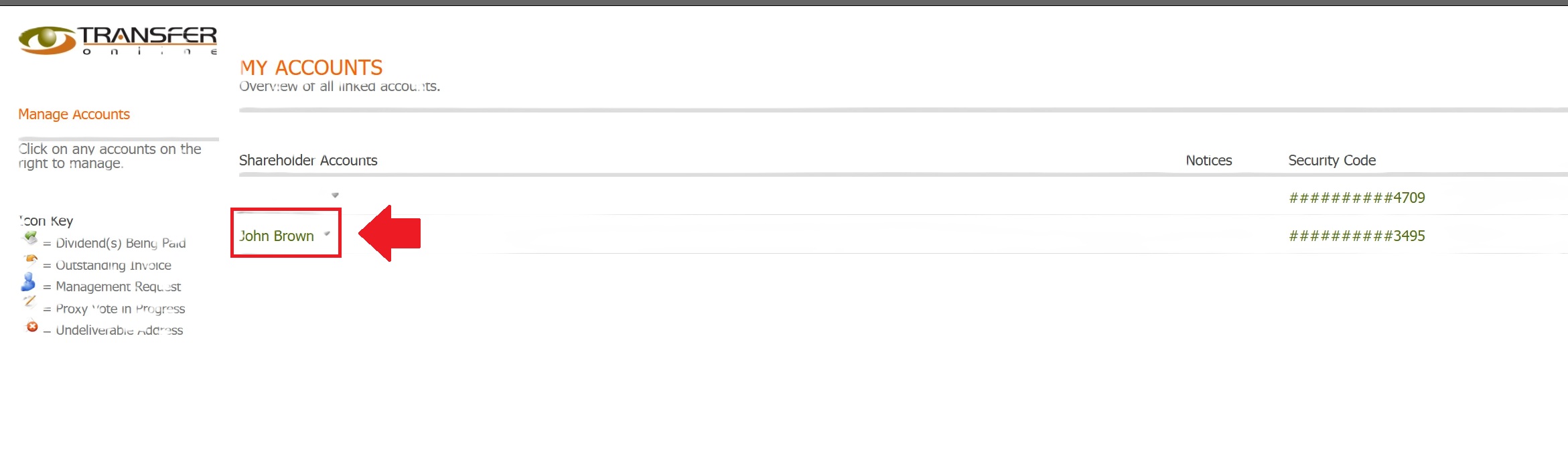Click the Management Request person icon
This screenshot has height=466, width=1568.
[28, 282]
